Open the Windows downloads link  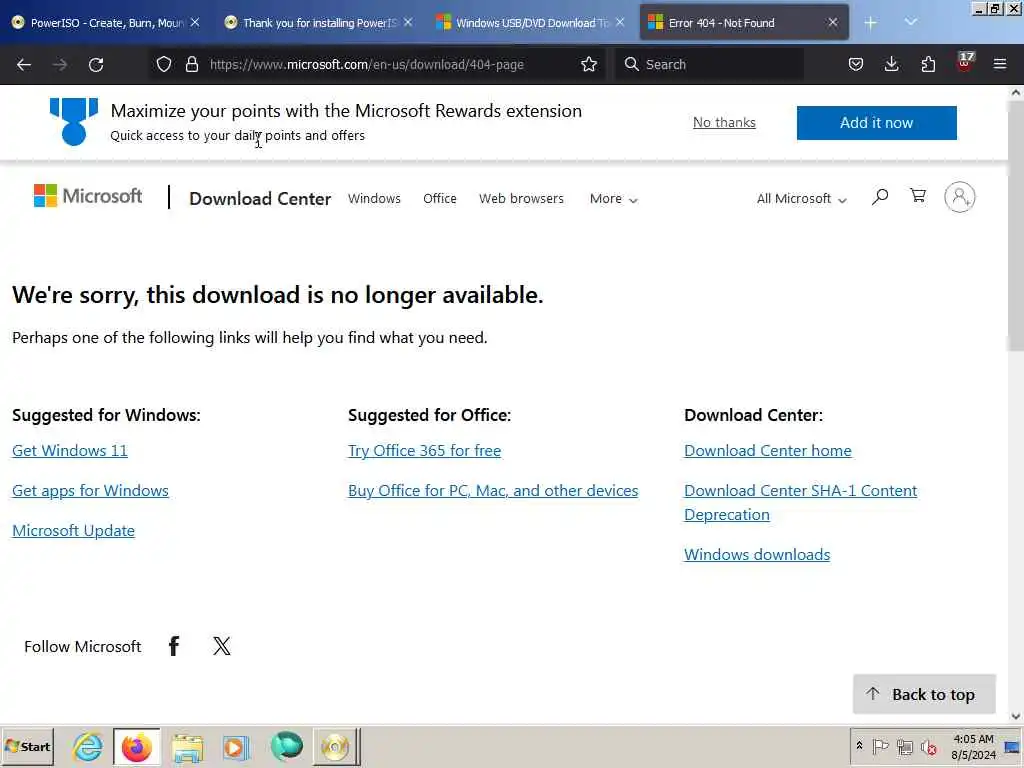click(x=757, y=554)
